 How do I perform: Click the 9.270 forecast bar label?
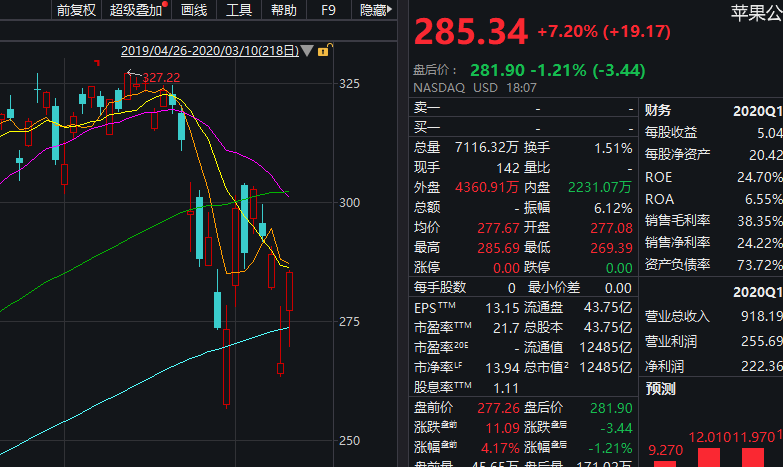pyautogui.click(x=665, y=450)
